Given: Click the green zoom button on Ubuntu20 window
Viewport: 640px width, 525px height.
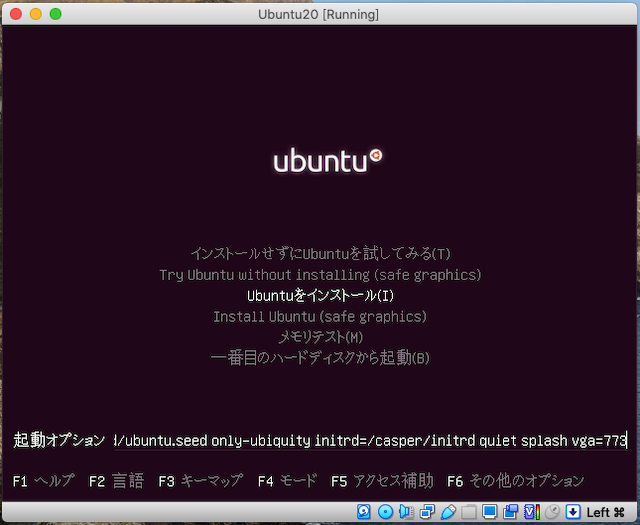Looking at the screenshot, I should [x=56, y=14].
